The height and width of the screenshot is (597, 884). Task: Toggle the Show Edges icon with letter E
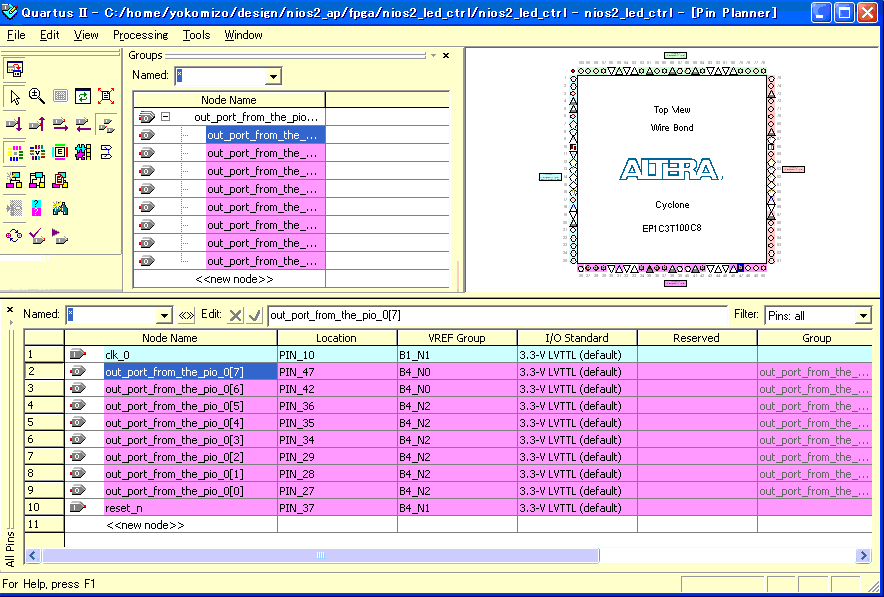click(60, 152)
